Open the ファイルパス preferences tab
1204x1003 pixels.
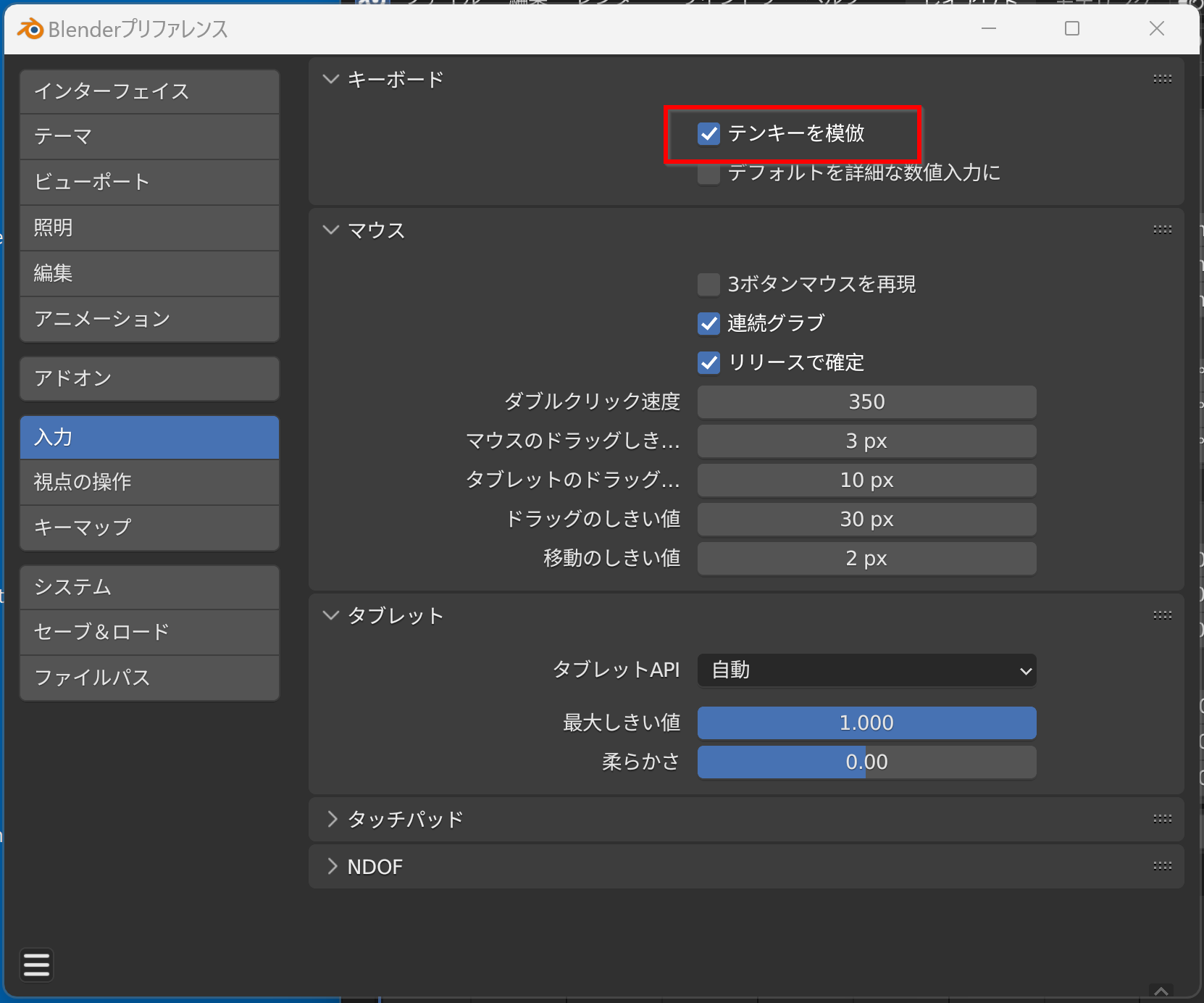(150, 678)
